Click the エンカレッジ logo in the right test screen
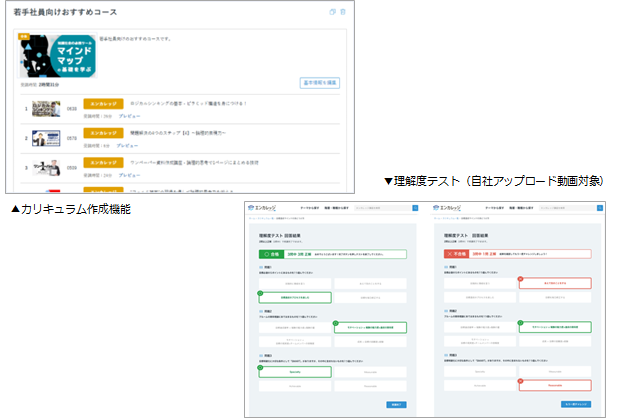This screenshot has width=636, height=418. tap(447, 208)
